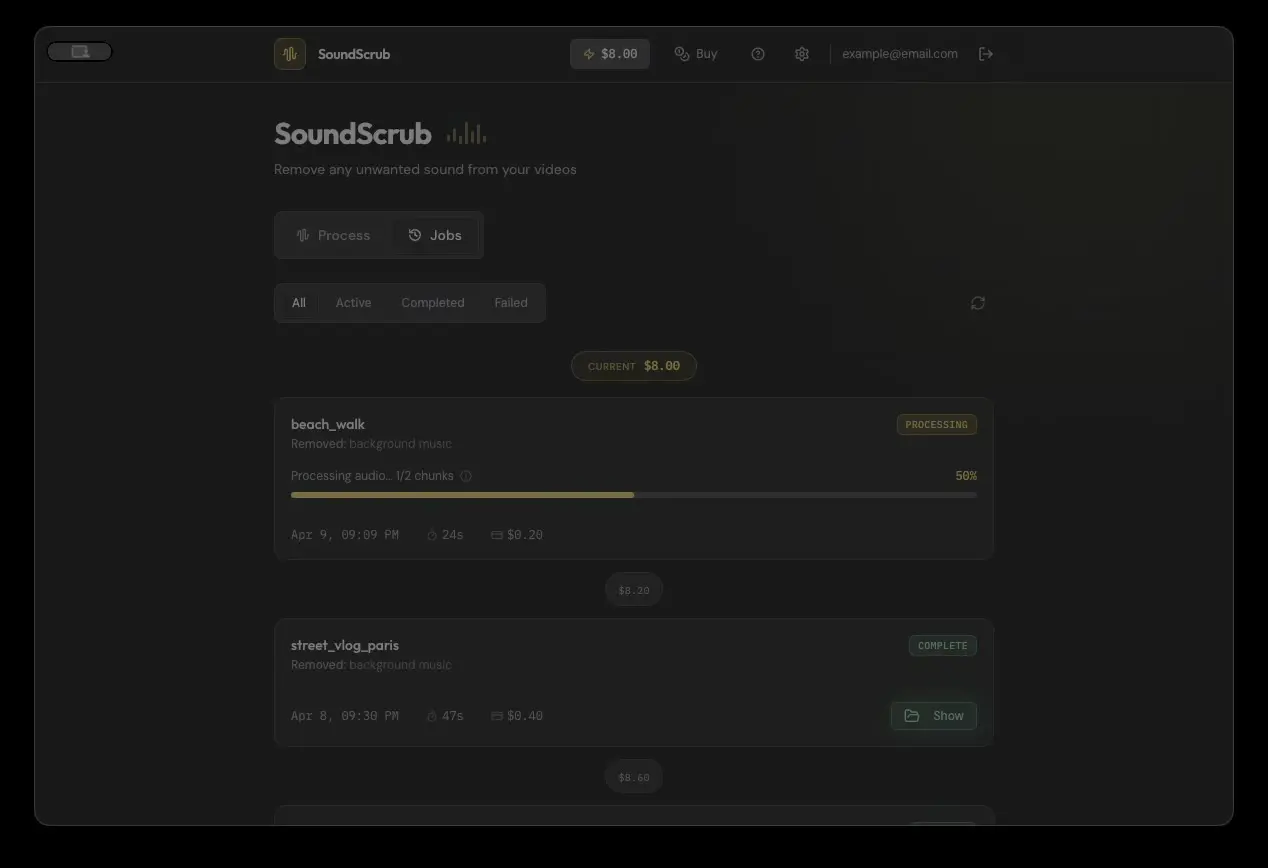Select the Completed jobs filter
Viewport: 1268px width, 868px height.
tap(433, 303)
